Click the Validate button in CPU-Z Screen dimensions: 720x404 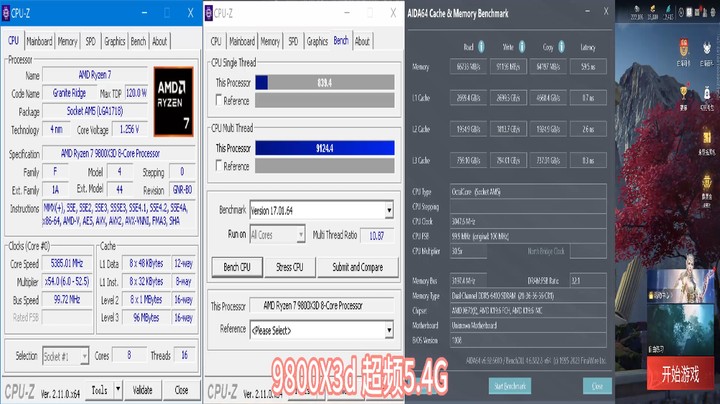(142, 390)
